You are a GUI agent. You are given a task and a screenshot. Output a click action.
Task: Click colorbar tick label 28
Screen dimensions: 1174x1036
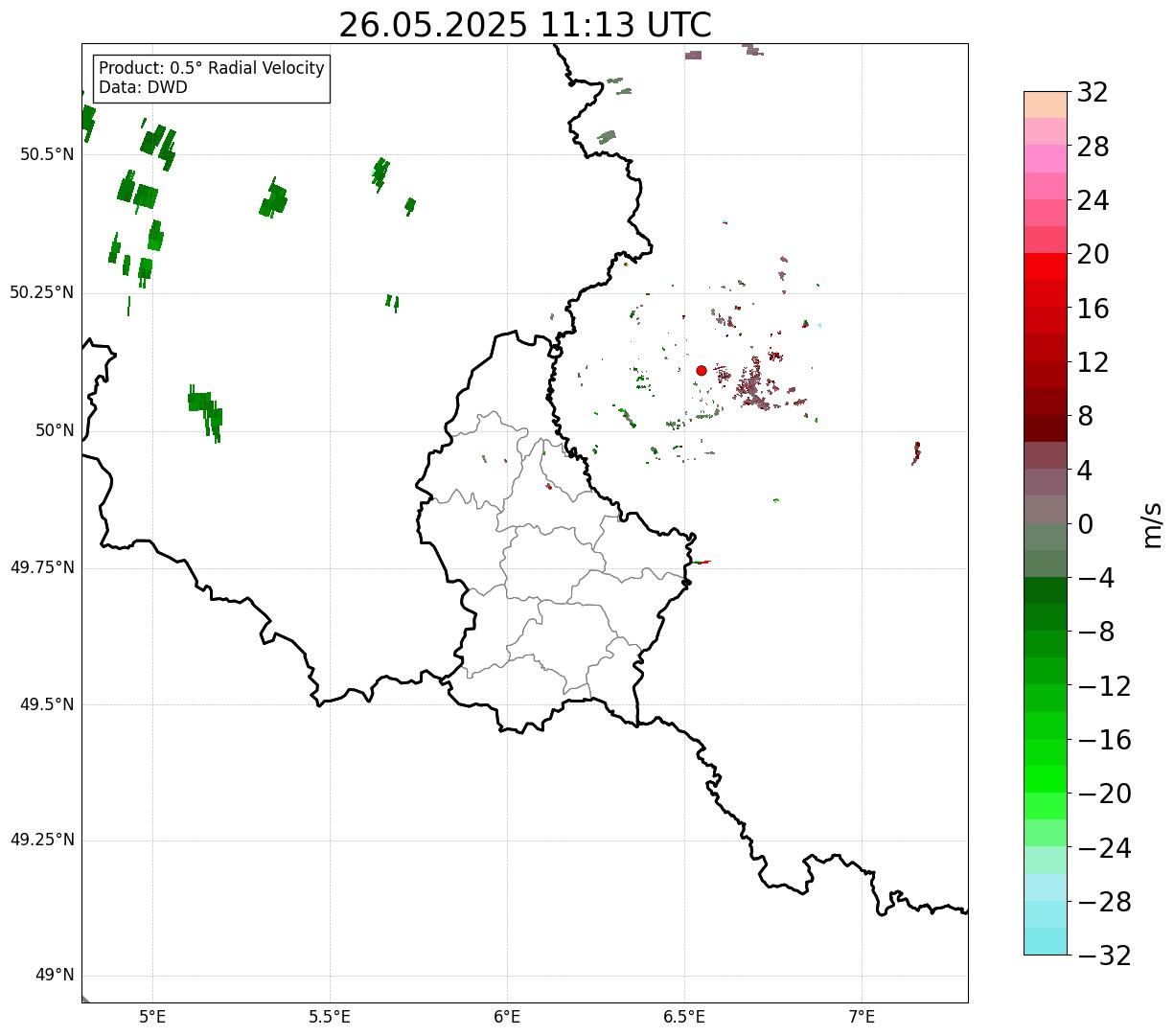pos(1093,147)
